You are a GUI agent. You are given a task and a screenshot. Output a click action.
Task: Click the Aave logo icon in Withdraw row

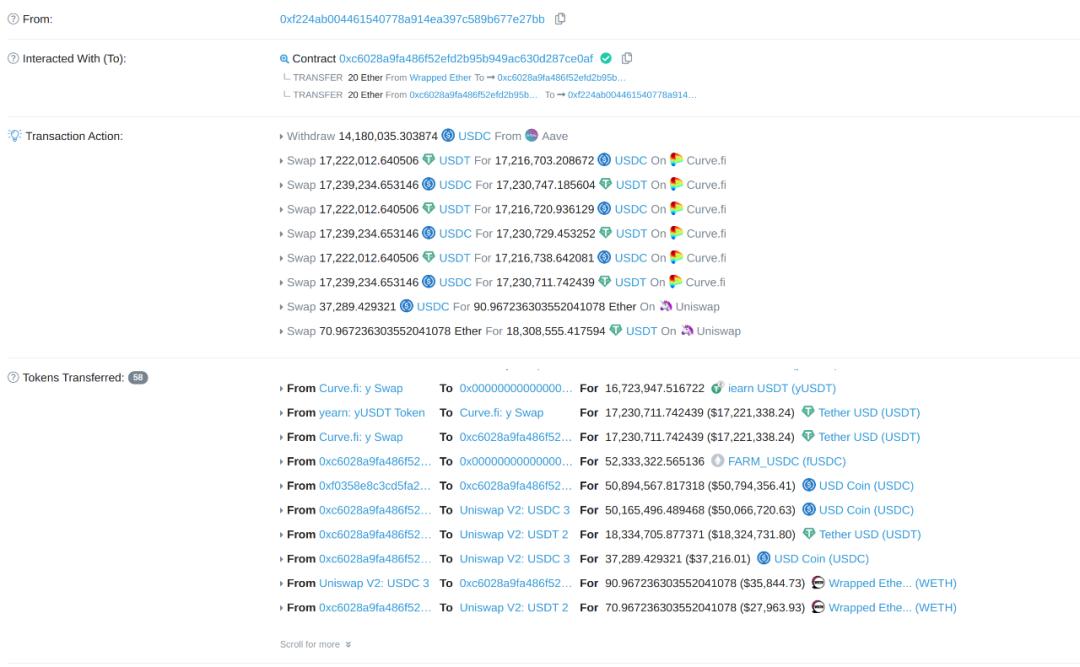[532, 135]
